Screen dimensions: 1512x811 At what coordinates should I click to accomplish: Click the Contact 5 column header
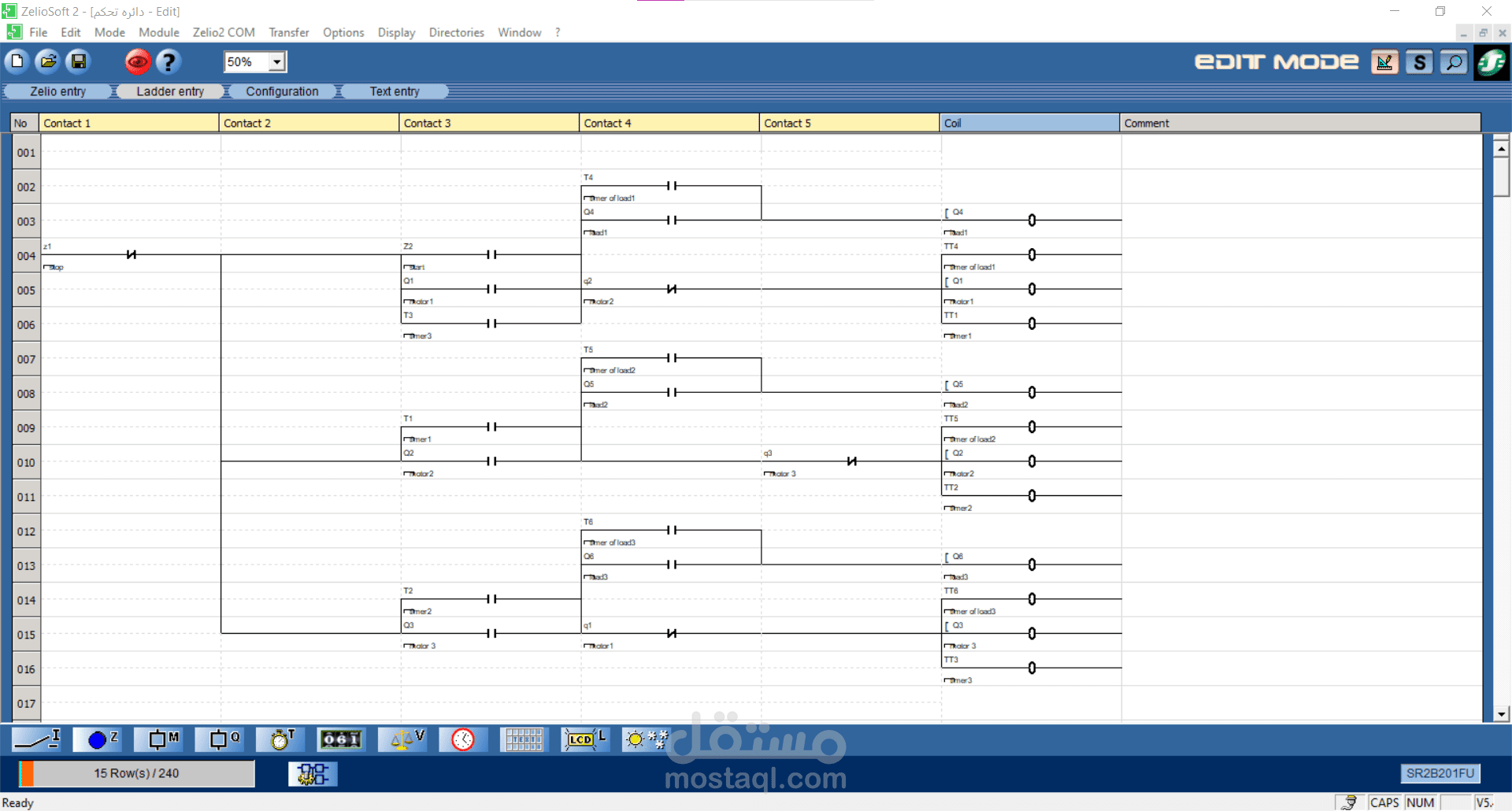(x=850, y=123)
